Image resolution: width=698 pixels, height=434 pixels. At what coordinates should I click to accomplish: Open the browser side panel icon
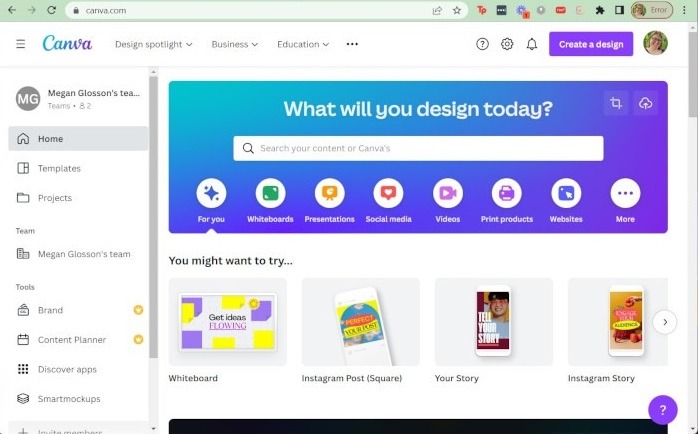coord(619,10)
